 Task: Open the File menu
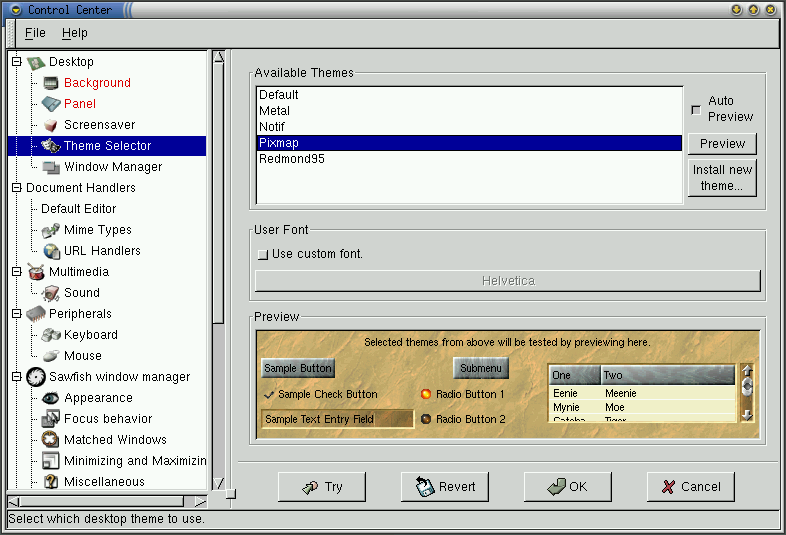tap(35, 33)
